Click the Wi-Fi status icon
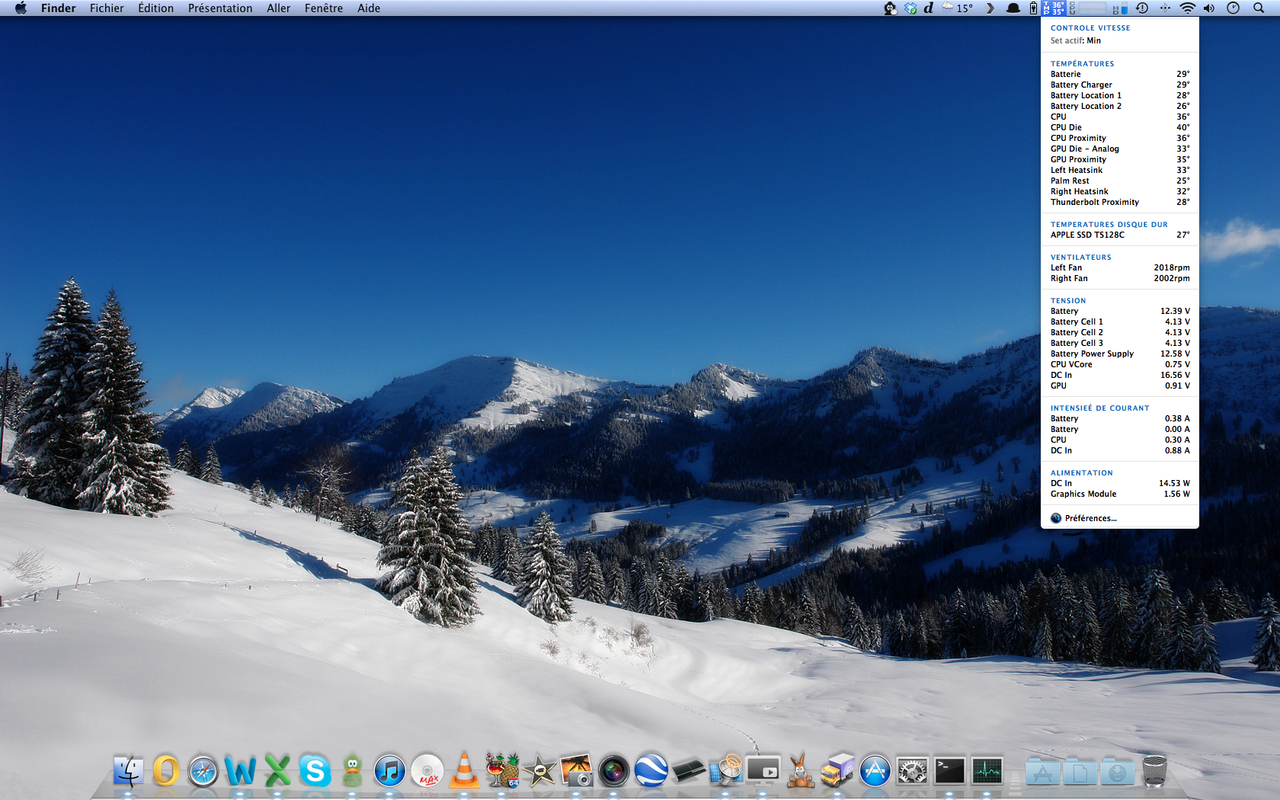 [1188, 8]
